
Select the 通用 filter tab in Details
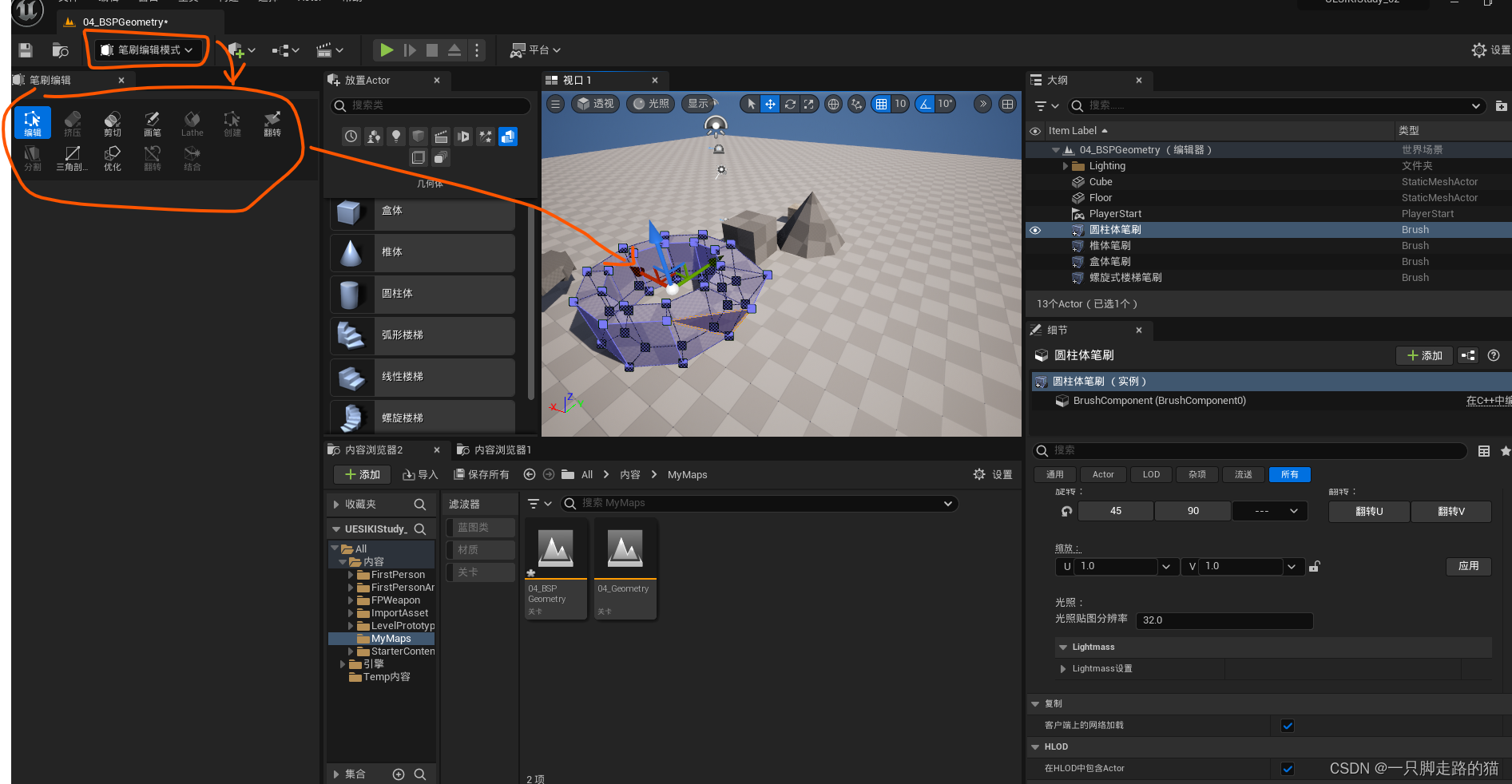point(1055,474)
